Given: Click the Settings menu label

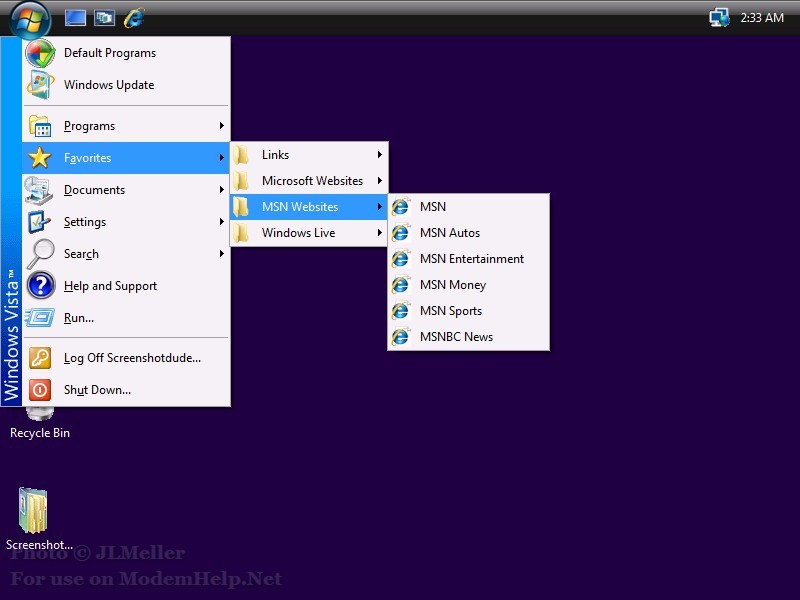Looking at the screenshot, I should (85, 222).
